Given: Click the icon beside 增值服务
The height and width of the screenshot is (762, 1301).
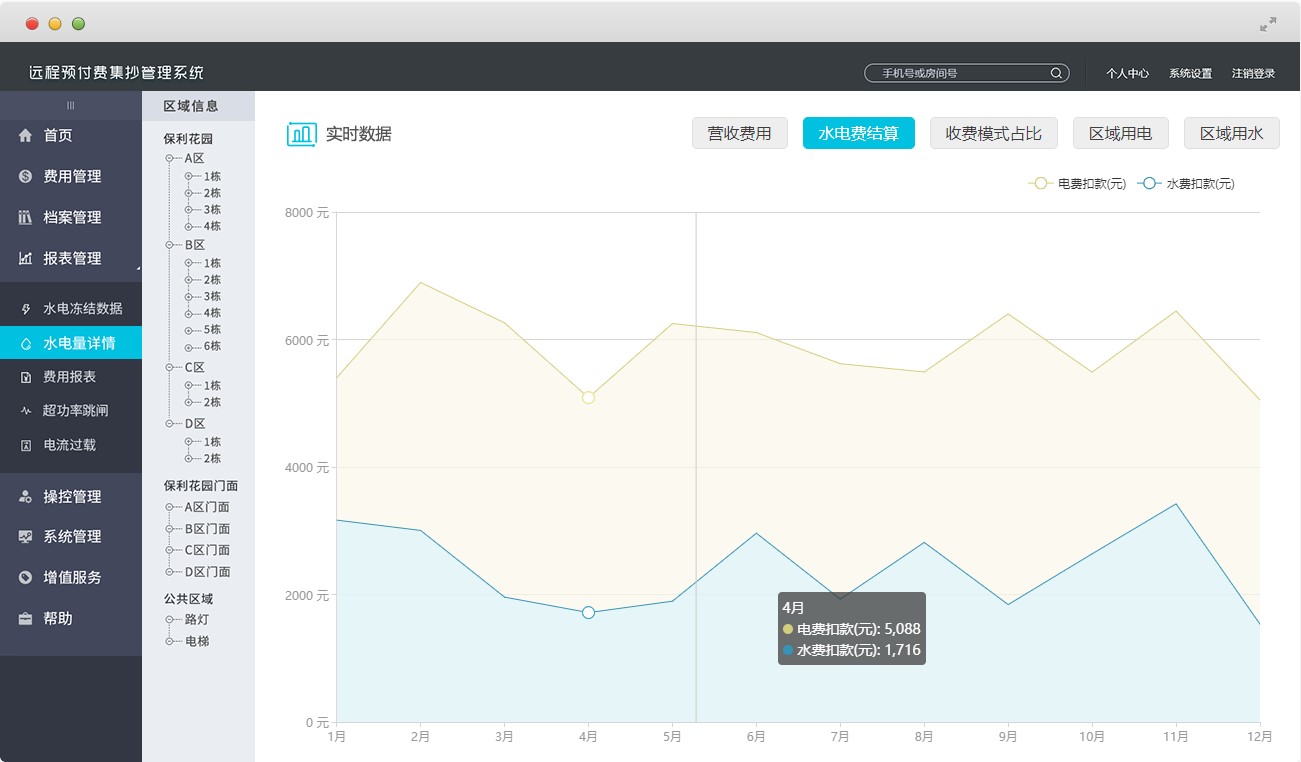Looking at the screenshot, I should pyautogui.click(x=25, y=578).
